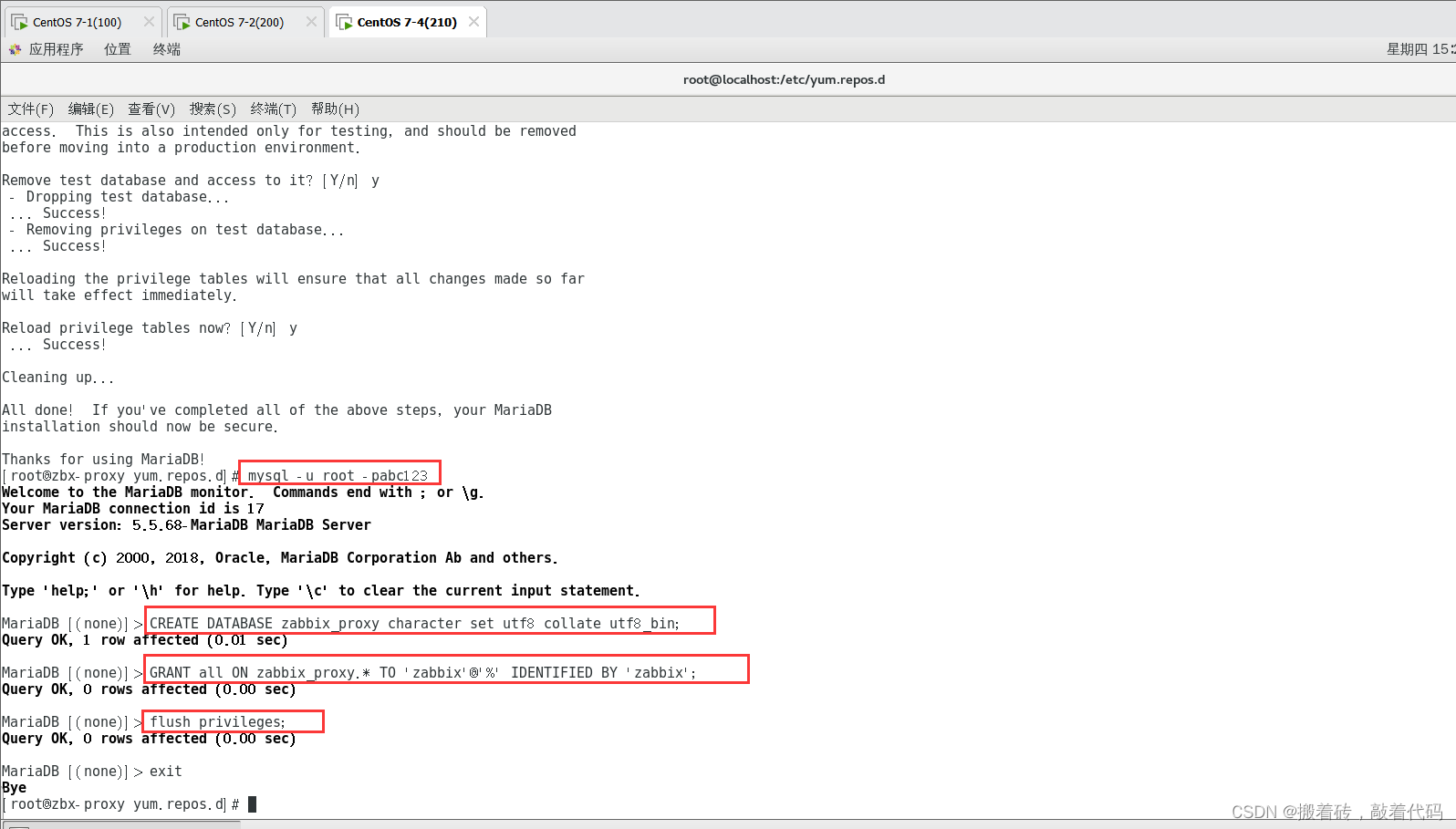1456x829 pixels.
Task: Open the 文件(F) menu
Action: coord(30,109)
